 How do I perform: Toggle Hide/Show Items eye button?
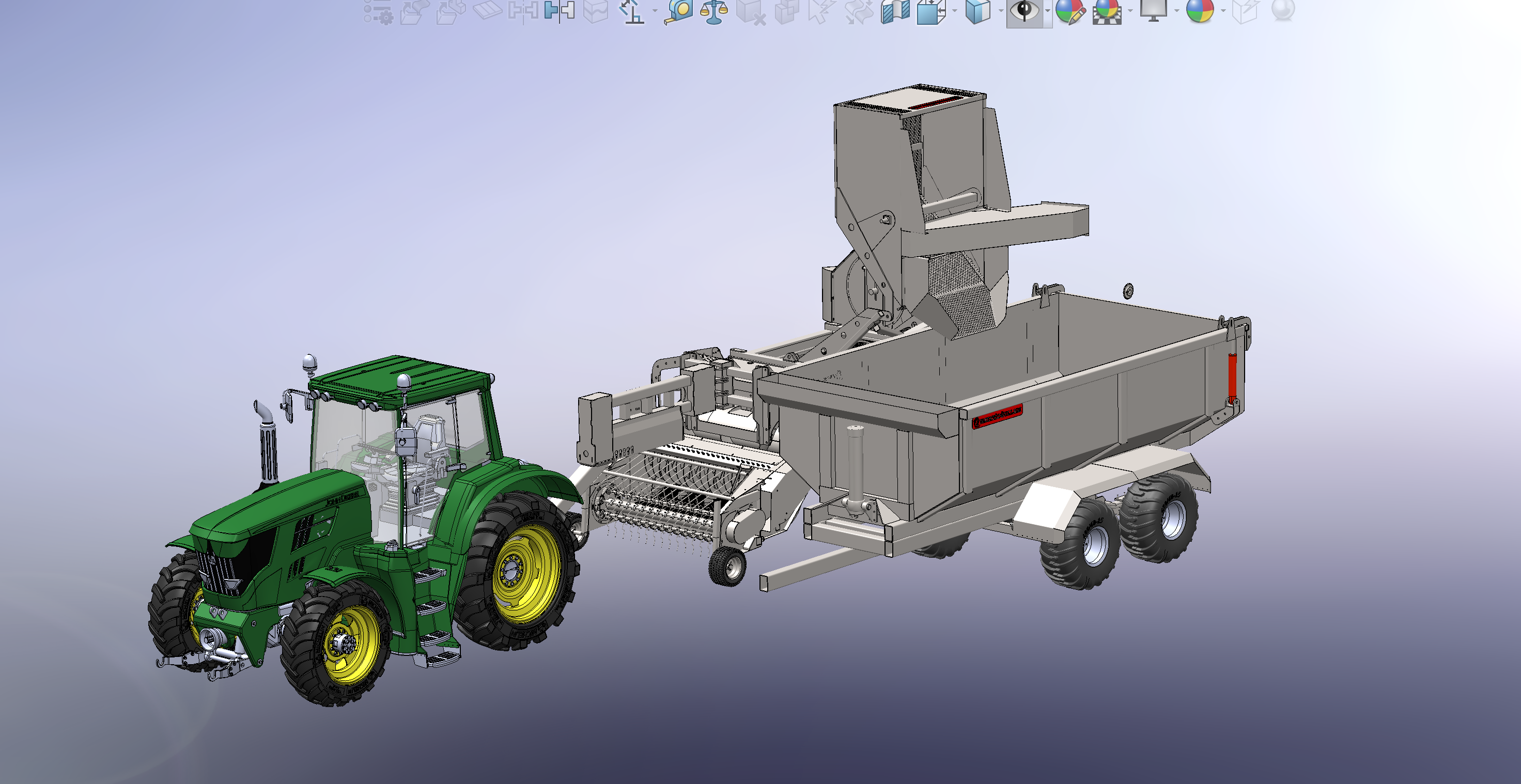point(1025,11)
